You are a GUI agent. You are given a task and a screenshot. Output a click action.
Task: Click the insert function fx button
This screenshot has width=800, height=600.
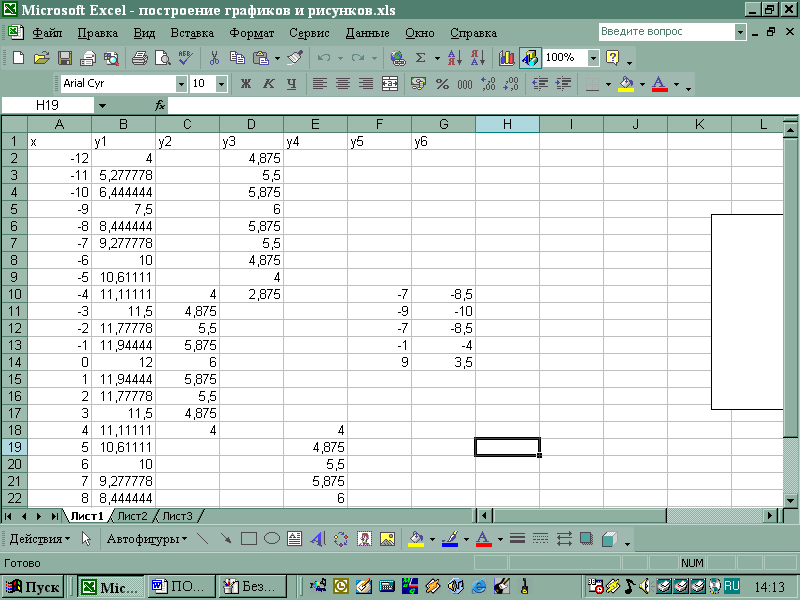[160, 106]
